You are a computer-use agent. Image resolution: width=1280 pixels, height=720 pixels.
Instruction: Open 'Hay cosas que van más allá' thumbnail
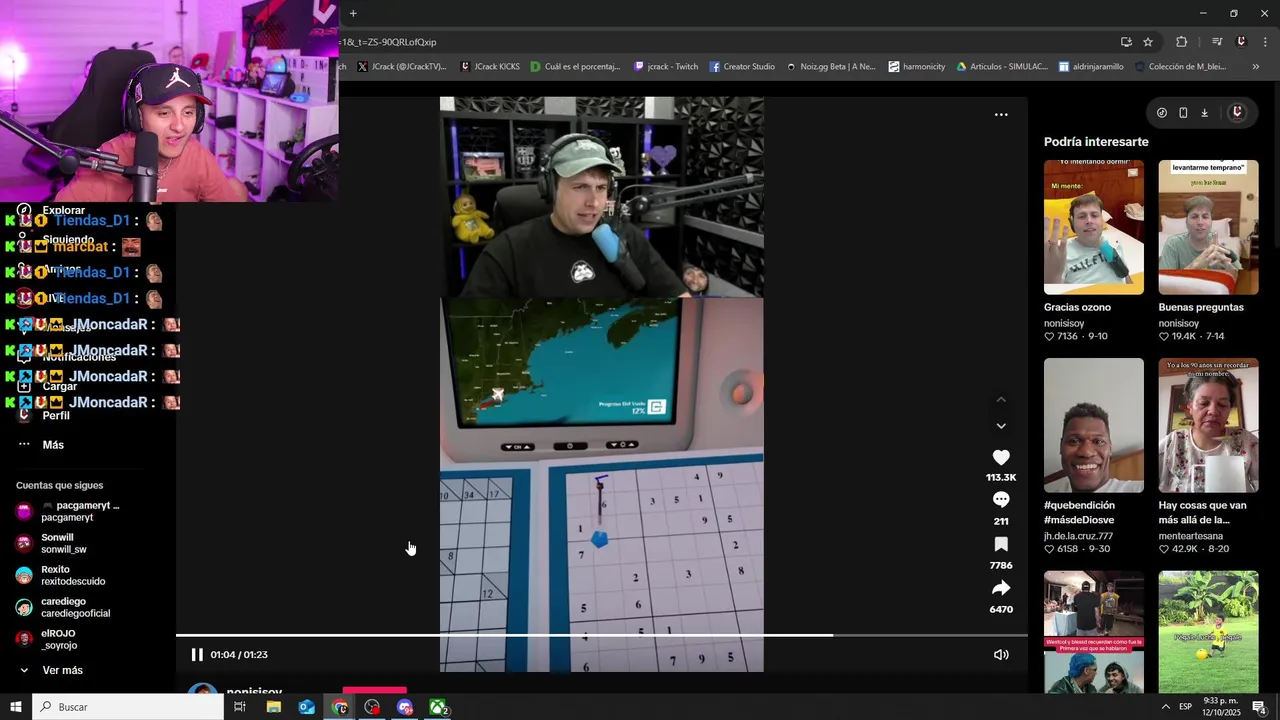click(x=1209, y=425)
